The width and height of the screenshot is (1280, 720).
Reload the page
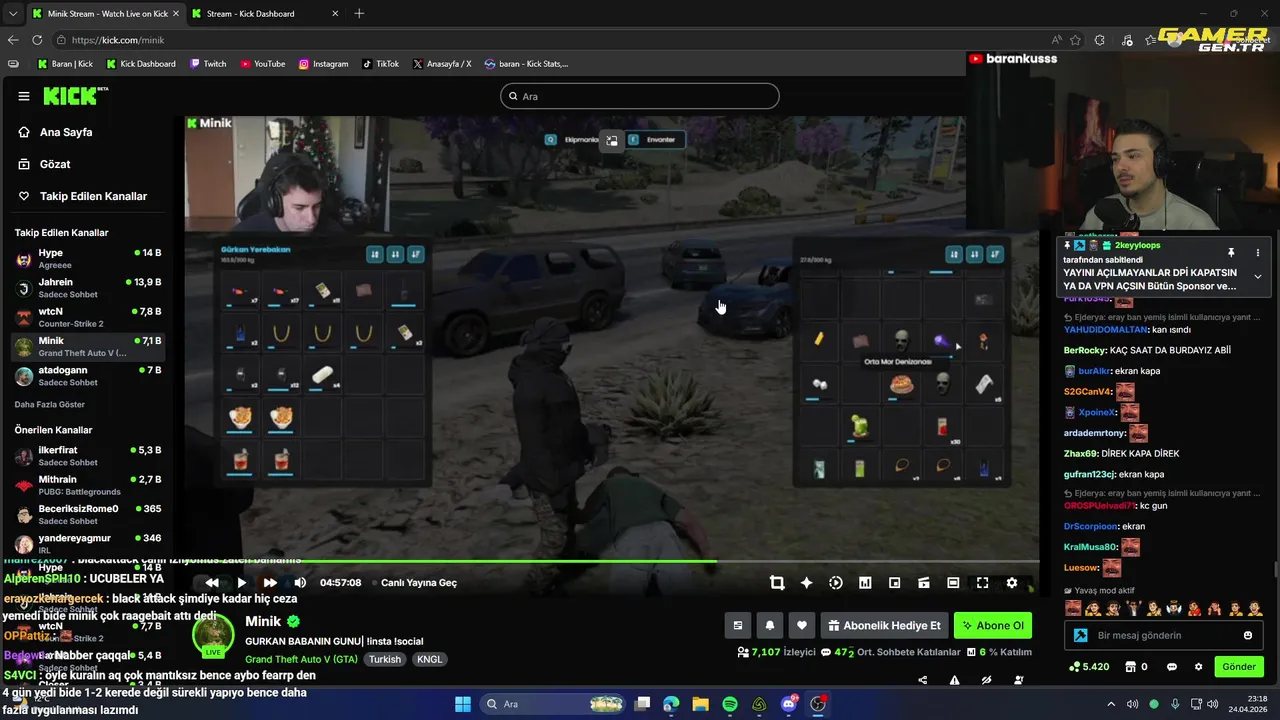(37, 40)
